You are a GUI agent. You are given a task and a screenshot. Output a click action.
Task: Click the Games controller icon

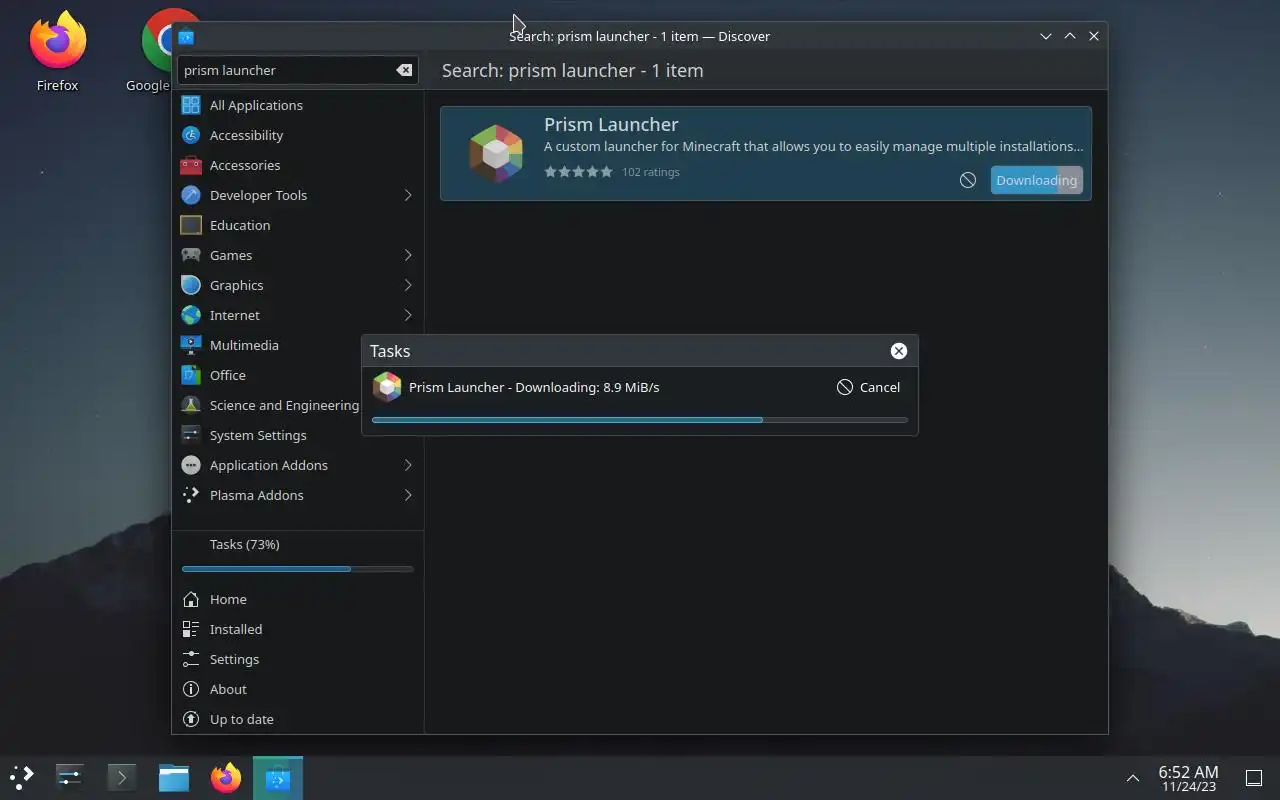coord(191,255)
